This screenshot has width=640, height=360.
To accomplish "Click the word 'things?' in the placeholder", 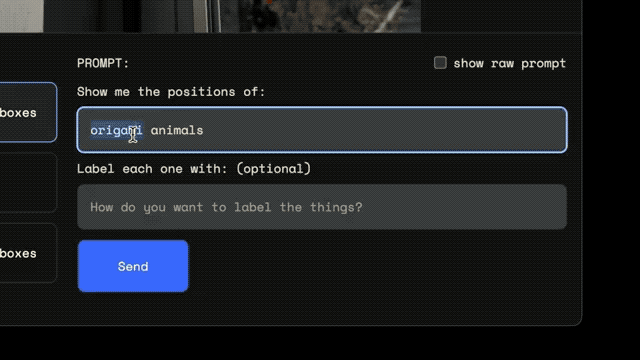I will click(336, 207).
